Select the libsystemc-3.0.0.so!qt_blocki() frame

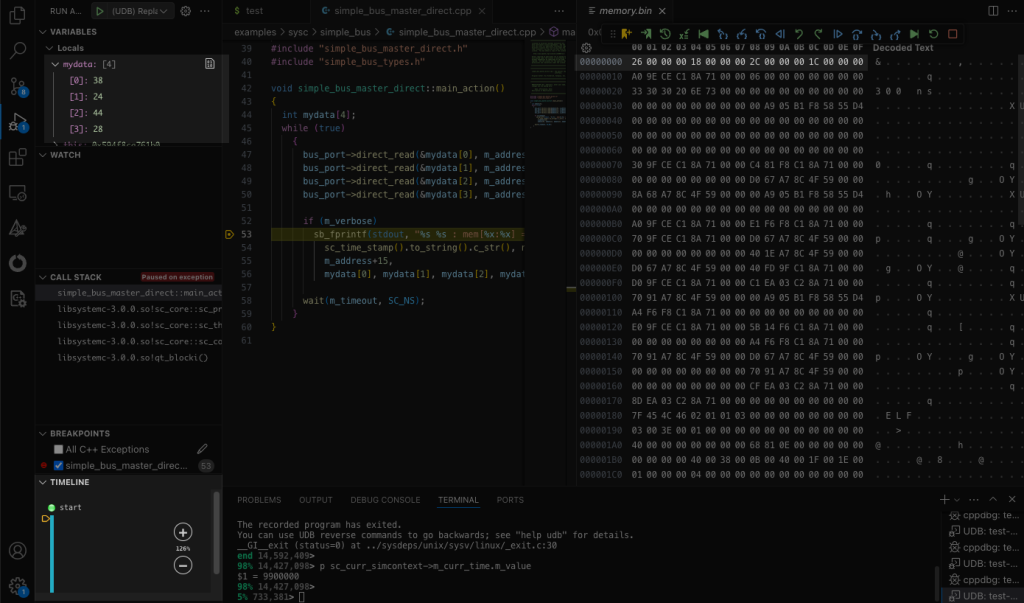[x=133, y=357]
